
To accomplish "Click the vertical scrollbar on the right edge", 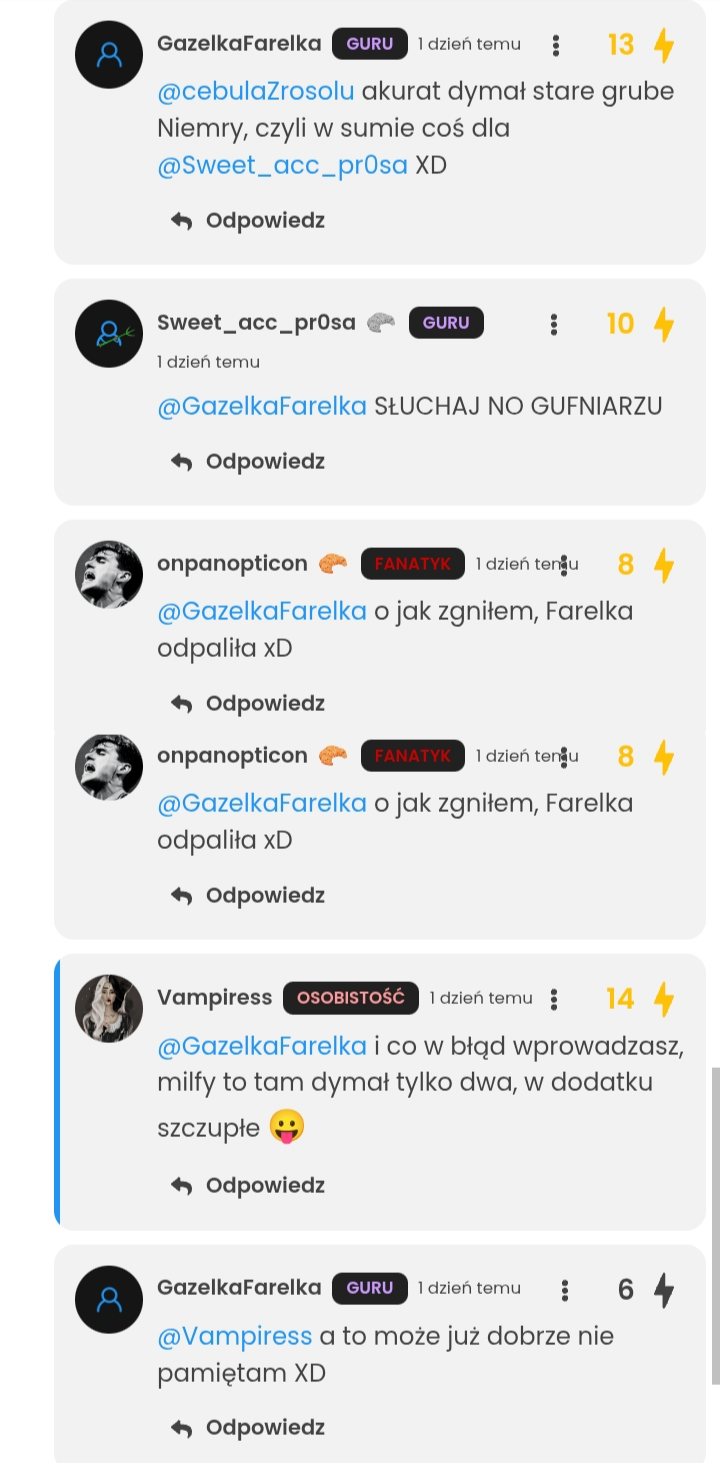I will tap(715, 1225).
